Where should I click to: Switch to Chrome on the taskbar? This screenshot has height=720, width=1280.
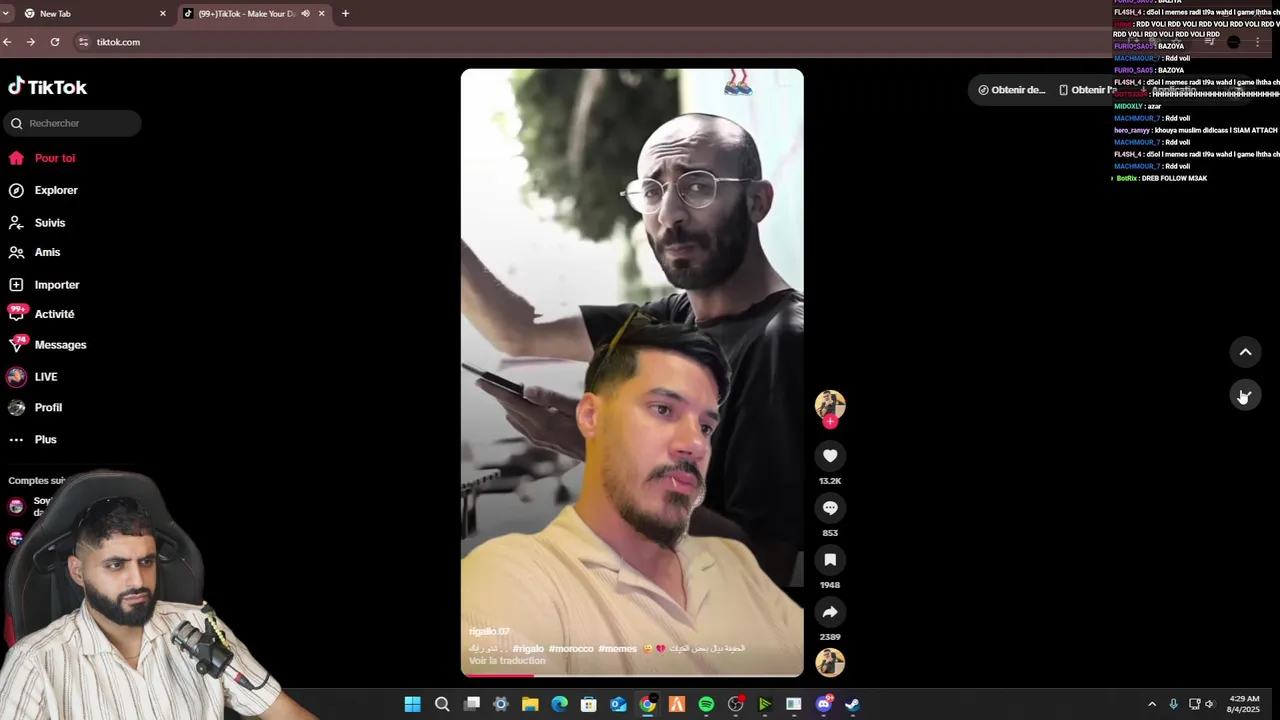pyautogui.click(x=648, y=704)
